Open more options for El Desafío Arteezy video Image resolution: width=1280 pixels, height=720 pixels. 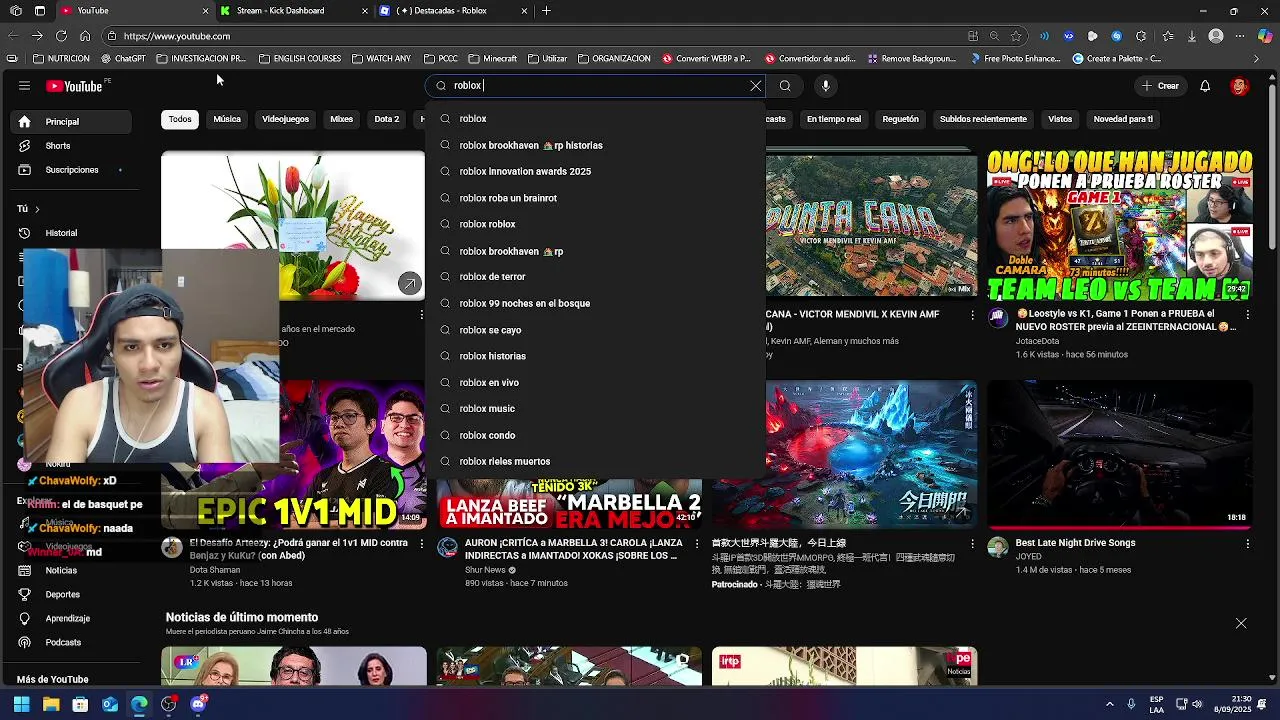point(421,544)
